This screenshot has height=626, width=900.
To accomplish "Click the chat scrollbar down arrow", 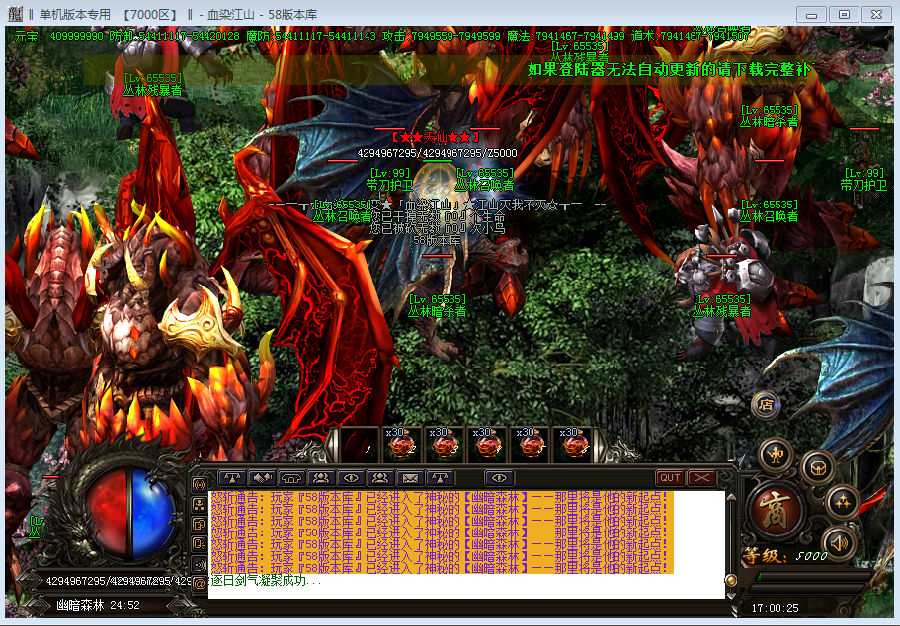I will [x=731, y=595].
